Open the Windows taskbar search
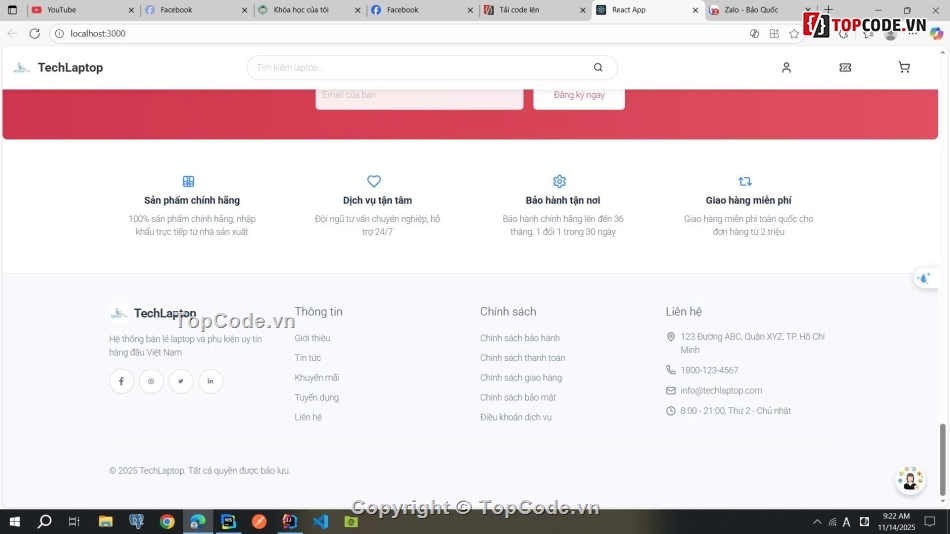The height and width of the screenshot is (534, 950). [x=44, y=521]
